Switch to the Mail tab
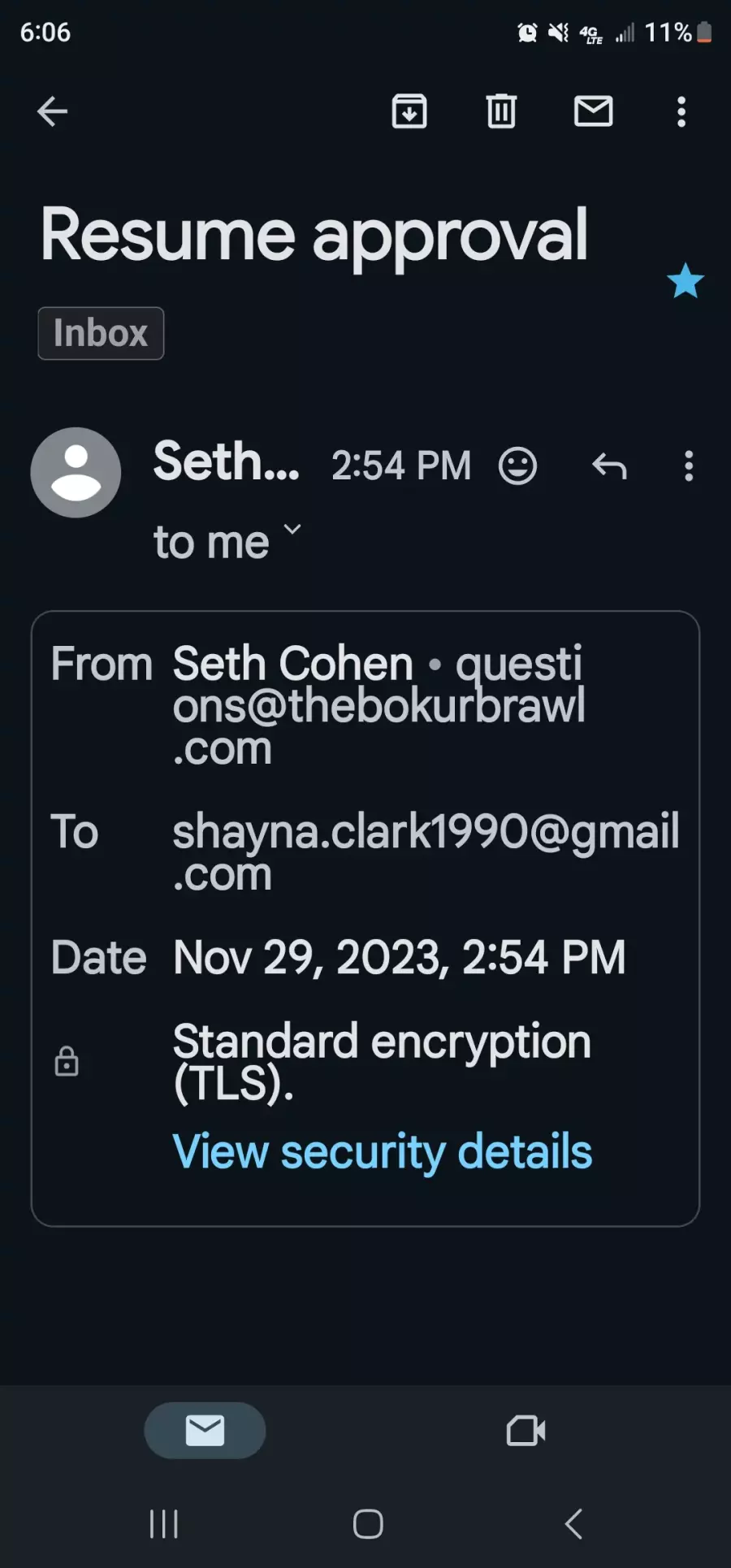Screen dimensions: 731x1568 205,1431
